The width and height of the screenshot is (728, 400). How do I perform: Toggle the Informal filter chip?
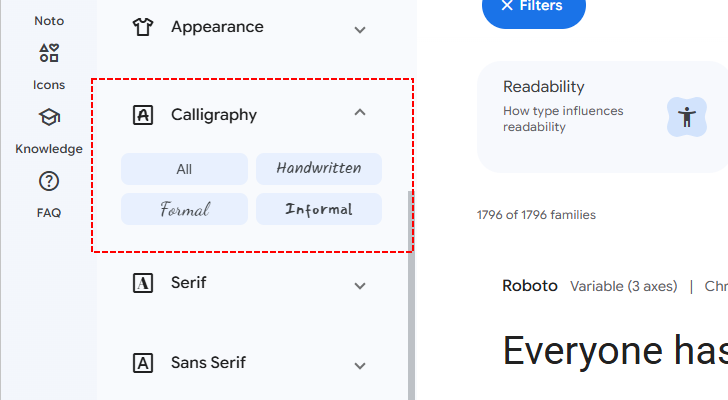[x=319, y=209]
